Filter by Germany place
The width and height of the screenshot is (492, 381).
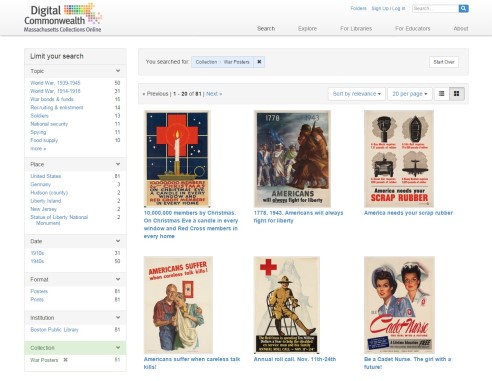tap(40, 184)
